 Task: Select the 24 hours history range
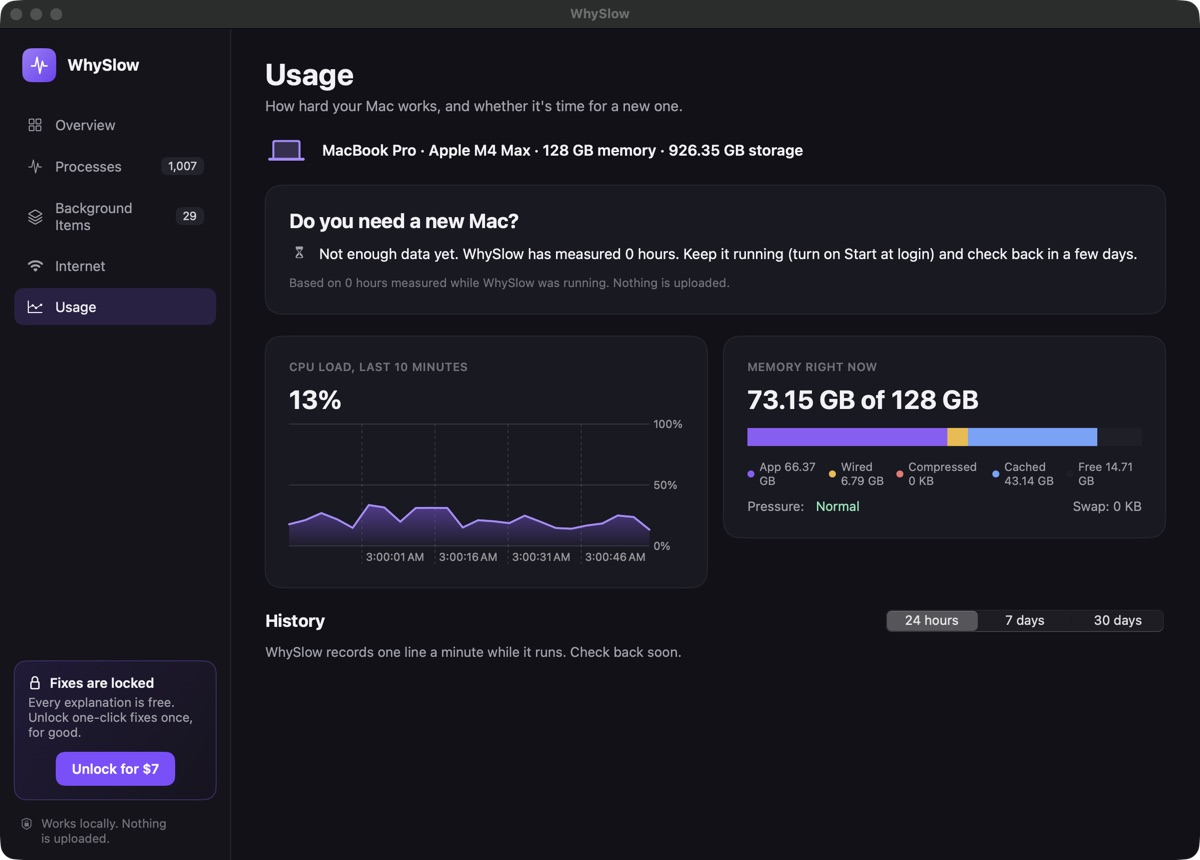pos(932,620)
